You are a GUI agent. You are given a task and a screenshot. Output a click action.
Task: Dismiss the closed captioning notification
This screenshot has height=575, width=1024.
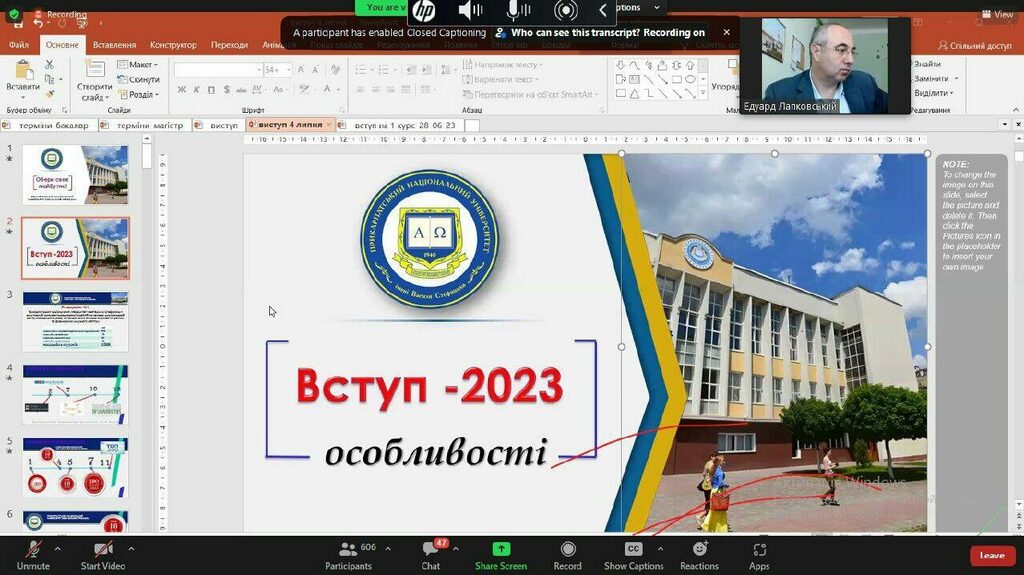tap(727, 32)
